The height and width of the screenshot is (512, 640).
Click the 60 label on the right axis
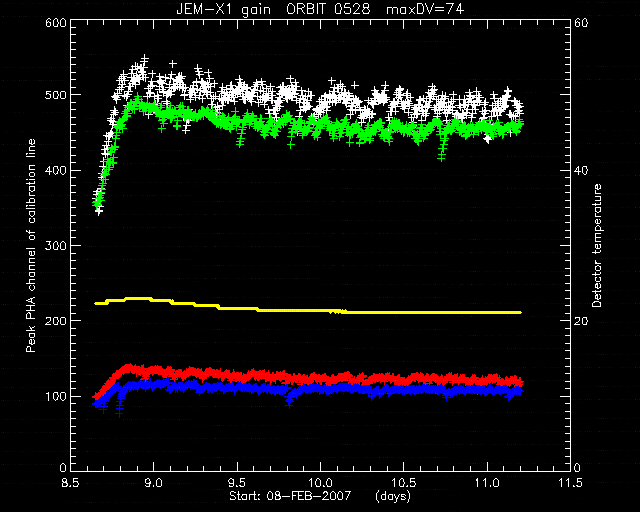click(581, 22)
